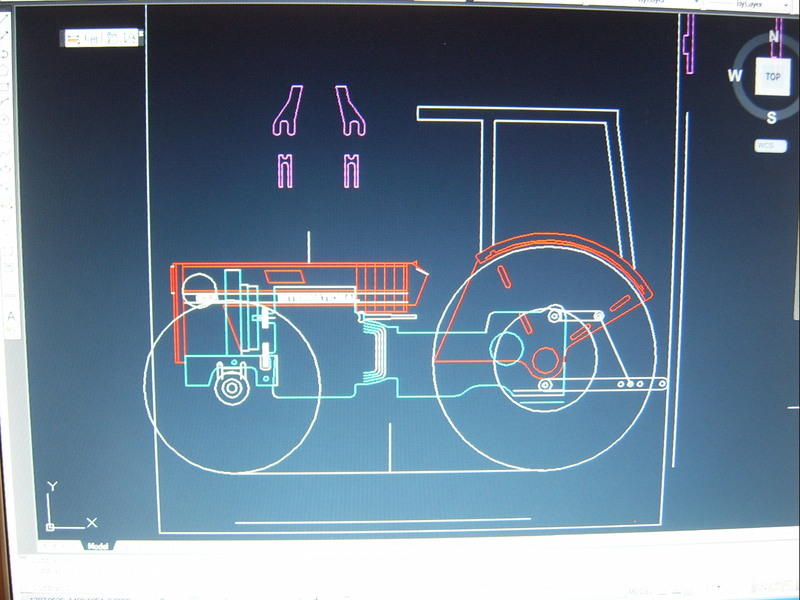Click second icon in small floating toolbar
Image resolution: width=800 pixels, height=600 pixels.
click(x=92, y=38)
